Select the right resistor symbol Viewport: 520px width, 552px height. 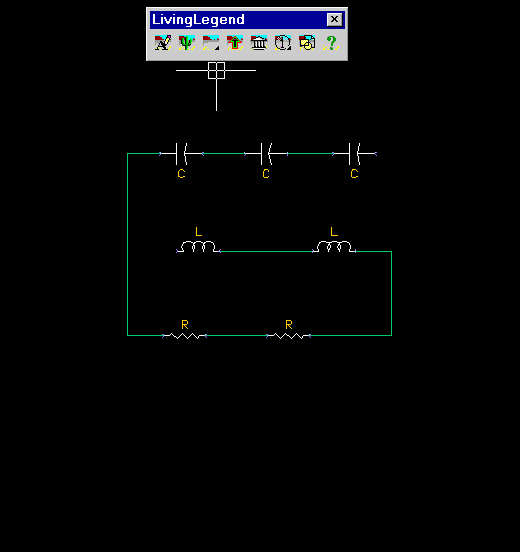click(288, 336)
